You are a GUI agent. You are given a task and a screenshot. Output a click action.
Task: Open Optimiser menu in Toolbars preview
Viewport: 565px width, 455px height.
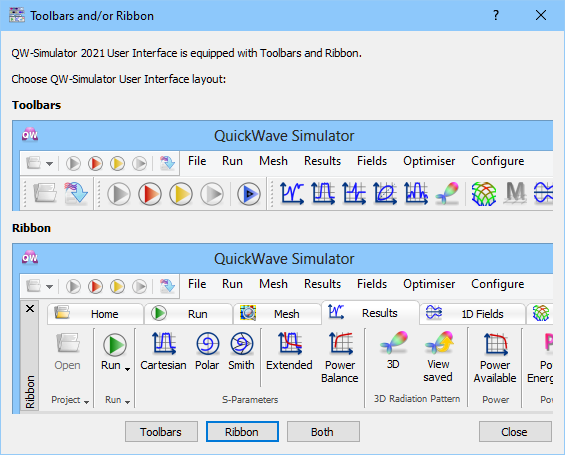429,161
